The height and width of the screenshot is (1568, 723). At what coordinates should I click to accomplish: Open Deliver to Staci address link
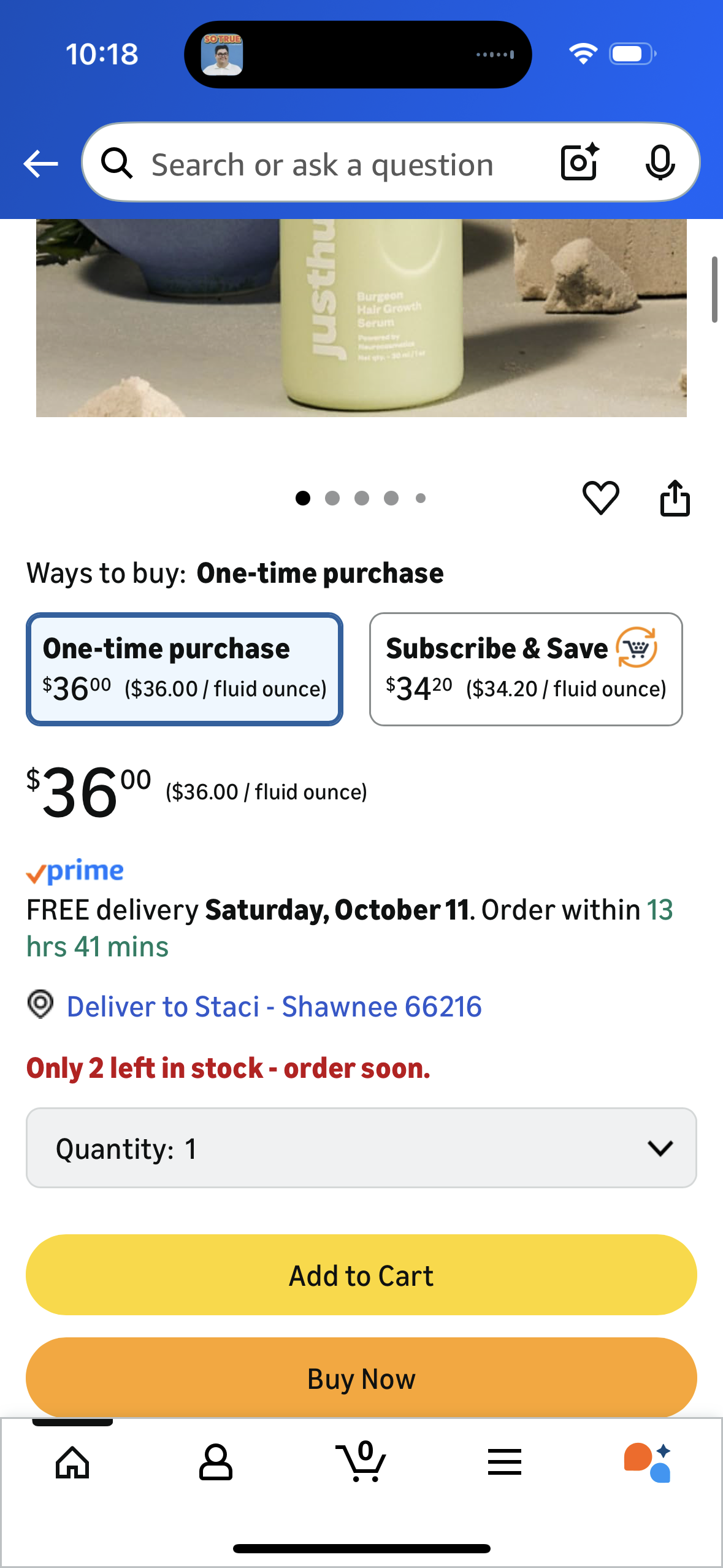pyautogui.click(x=274, y=1007)
